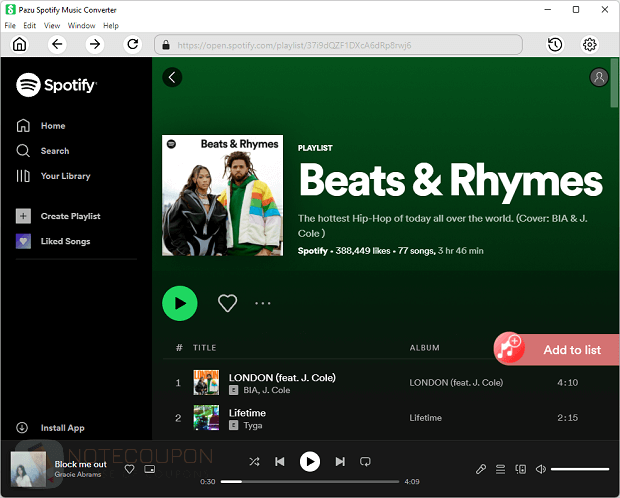The width and height of the screenshot is (620, 498).
Task: Skip to the previous track
Action: pyautogui.click(x=280, y=462)
